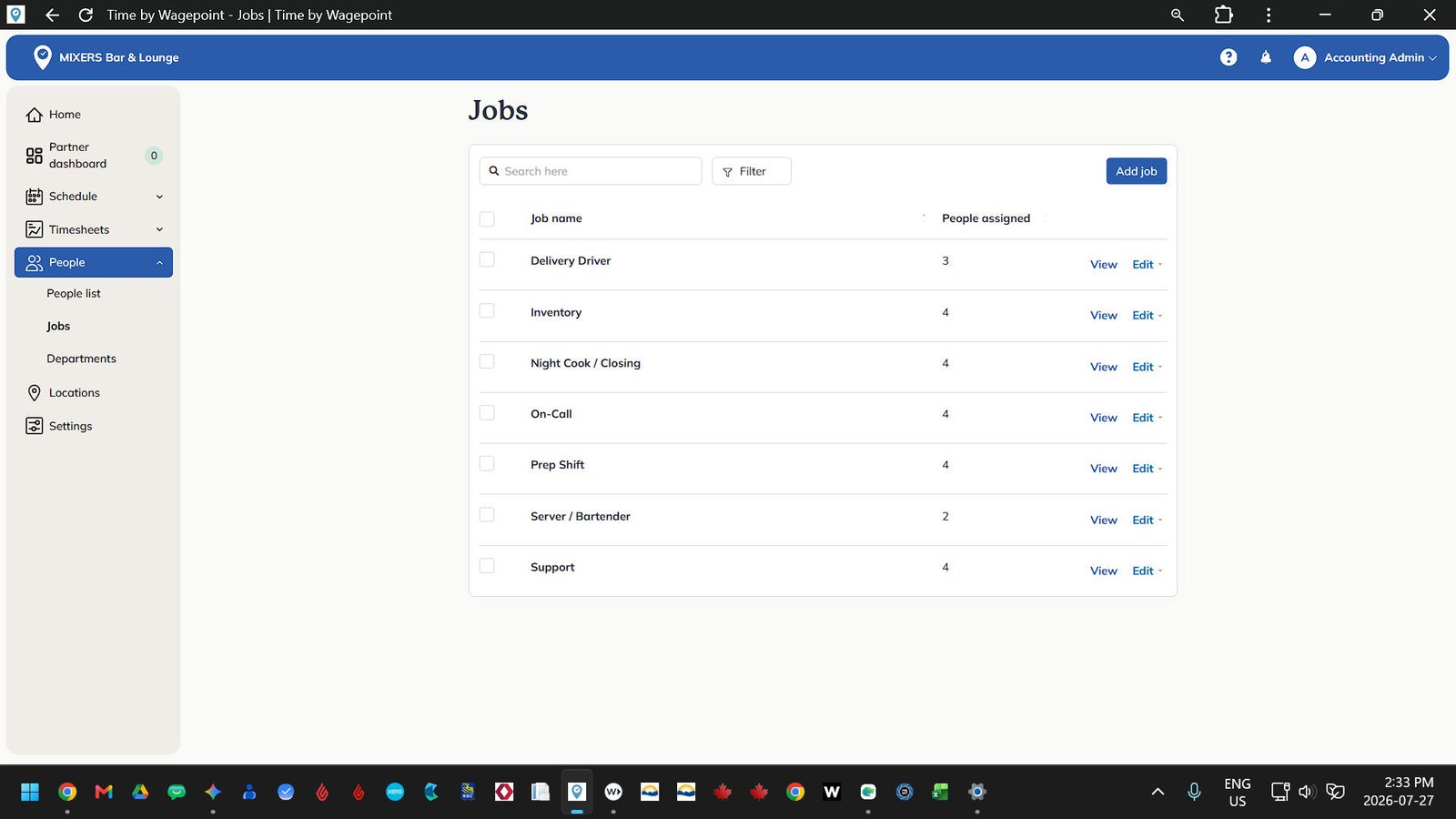The height and width of the screenshot is (819, 1456).
Task: Click the Settings sliders icon in sidebar
Action: click(x=35, y=426)
